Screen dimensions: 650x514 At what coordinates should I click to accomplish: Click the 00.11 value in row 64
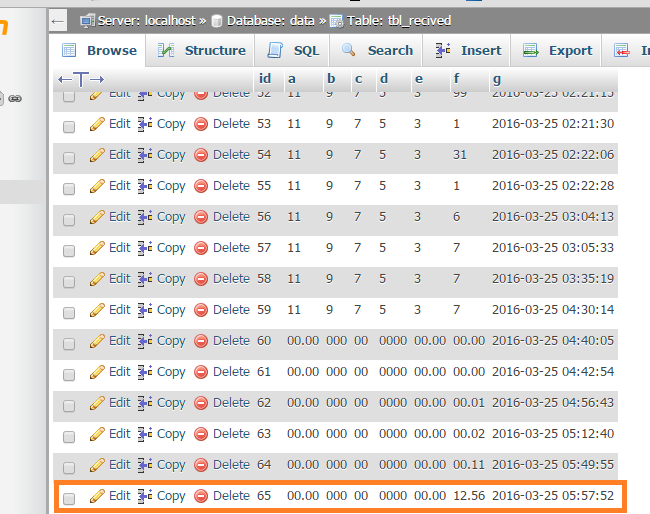tap(469, 465)
